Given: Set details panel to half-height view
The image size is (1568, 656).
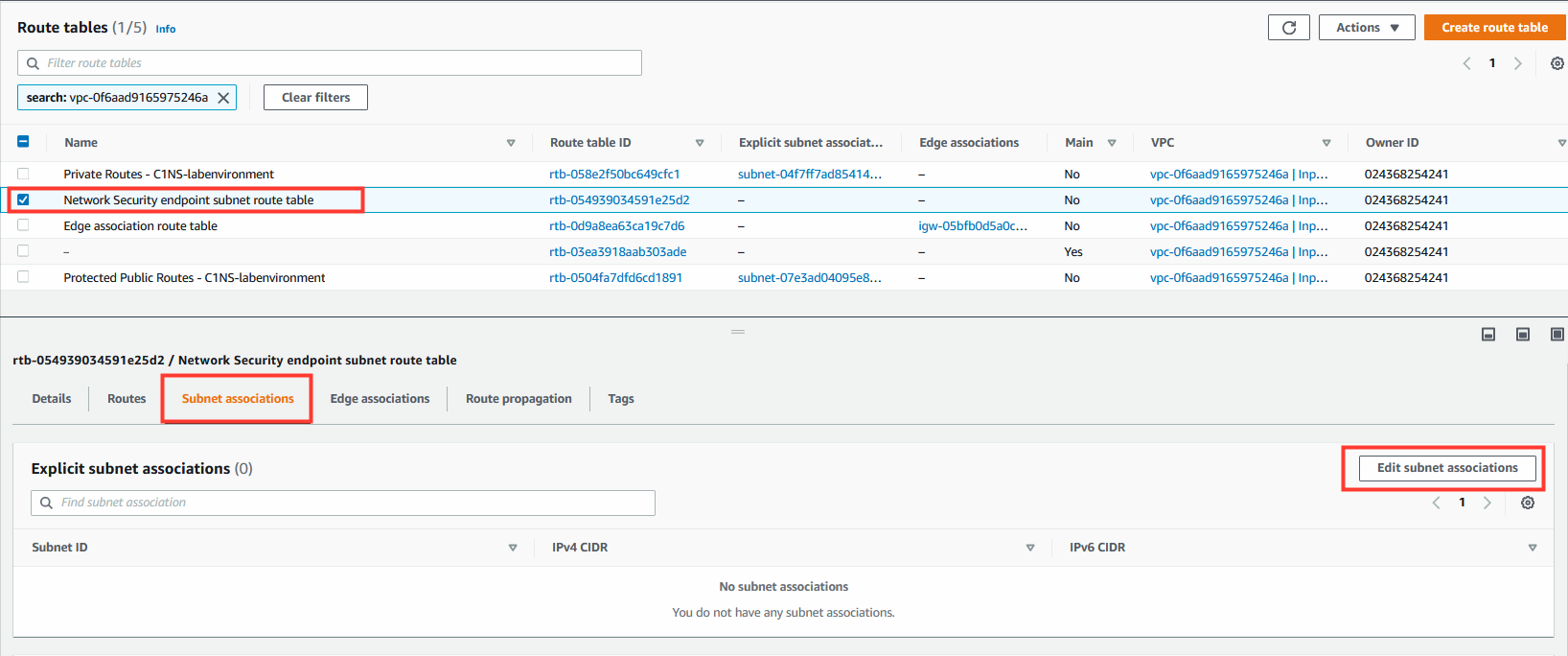Looking at the screenshot, I should [x=1523, y=334].
